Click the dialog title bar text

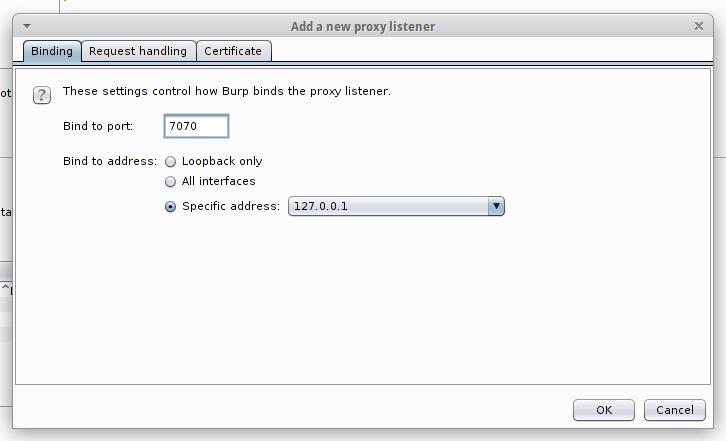point(363,26)
